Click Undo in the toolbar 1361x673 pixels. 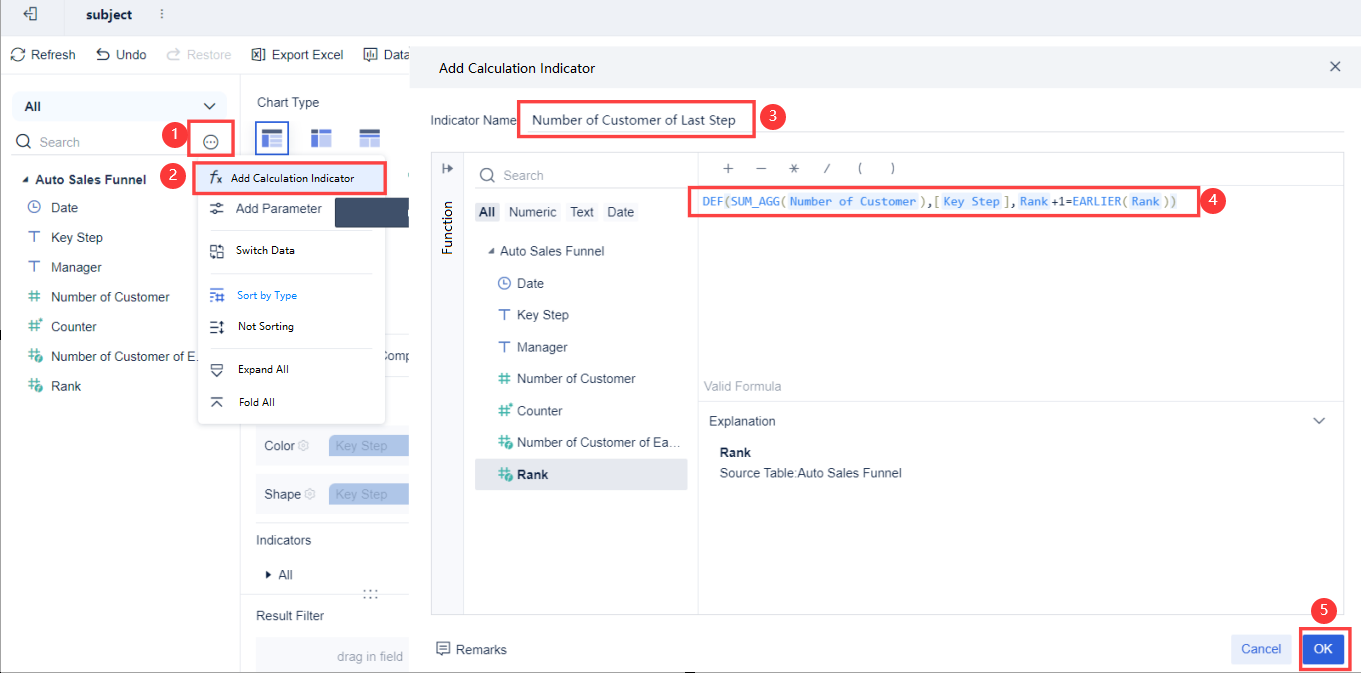click(121, 55)
